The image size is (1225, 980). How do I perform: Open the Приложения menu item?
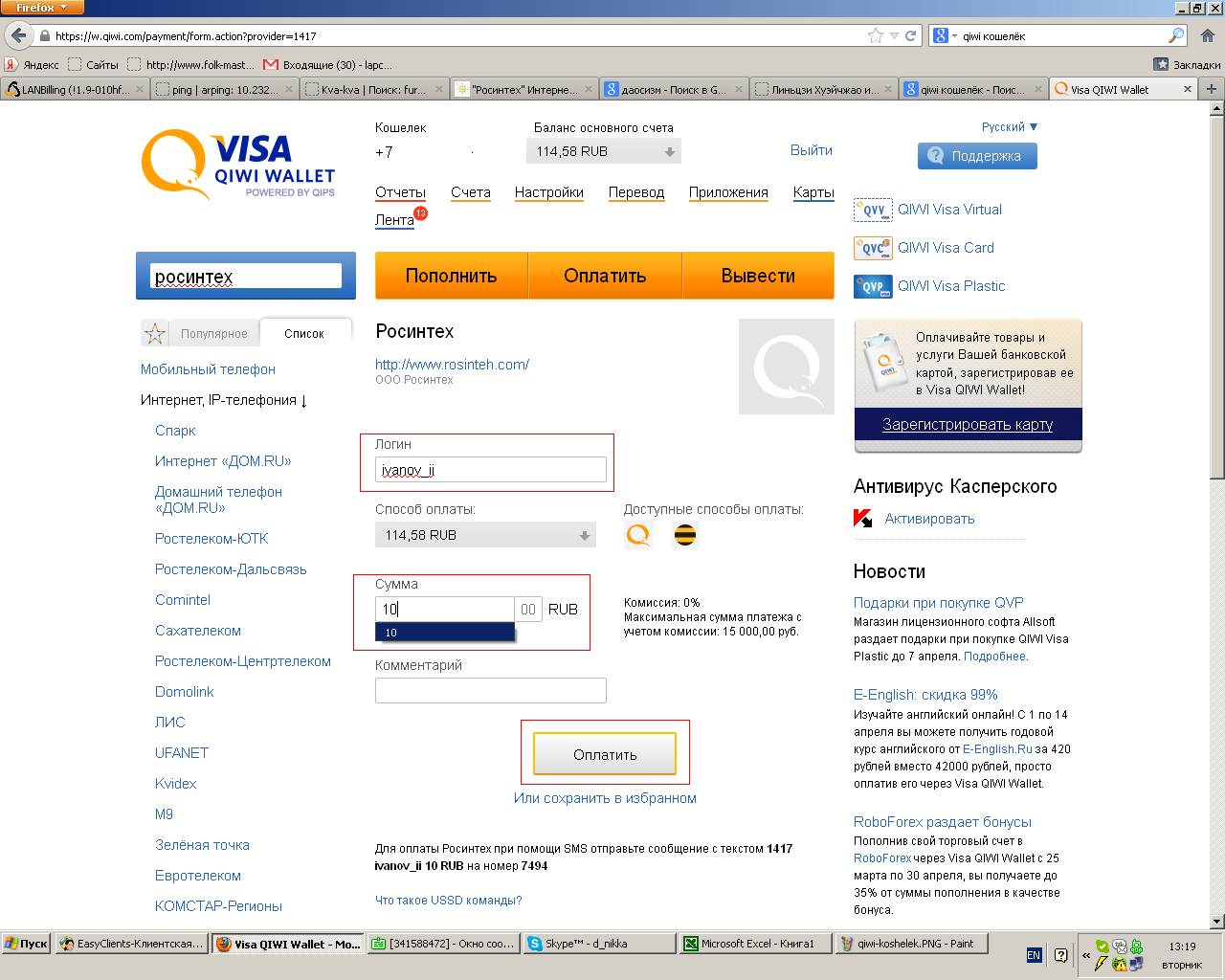(x=728, y=192)
